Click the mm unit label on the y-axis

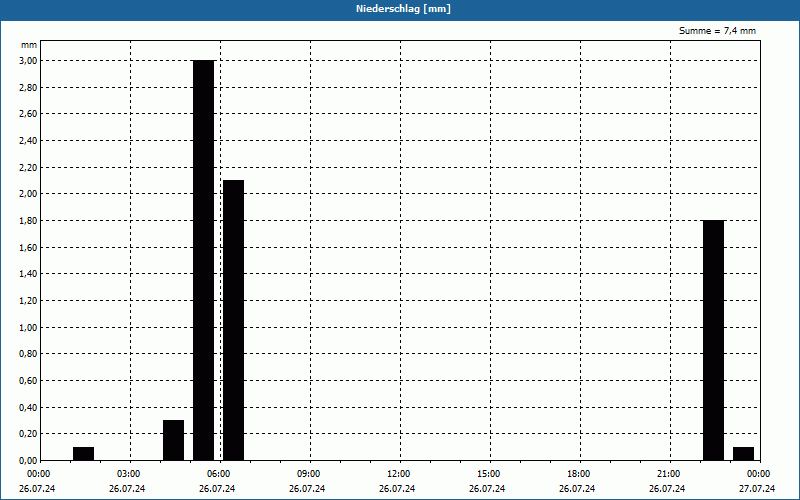pos(29,45)
